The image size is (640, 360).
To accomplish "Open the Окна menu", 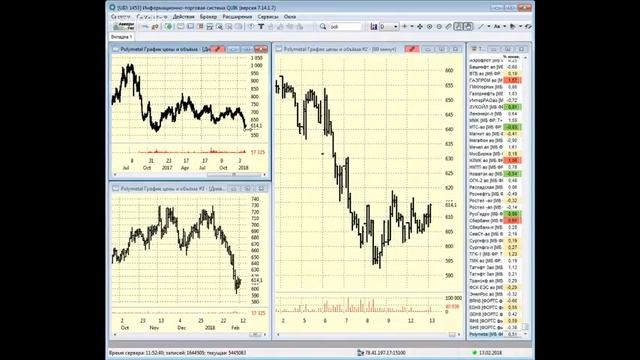I will [290, 17].
